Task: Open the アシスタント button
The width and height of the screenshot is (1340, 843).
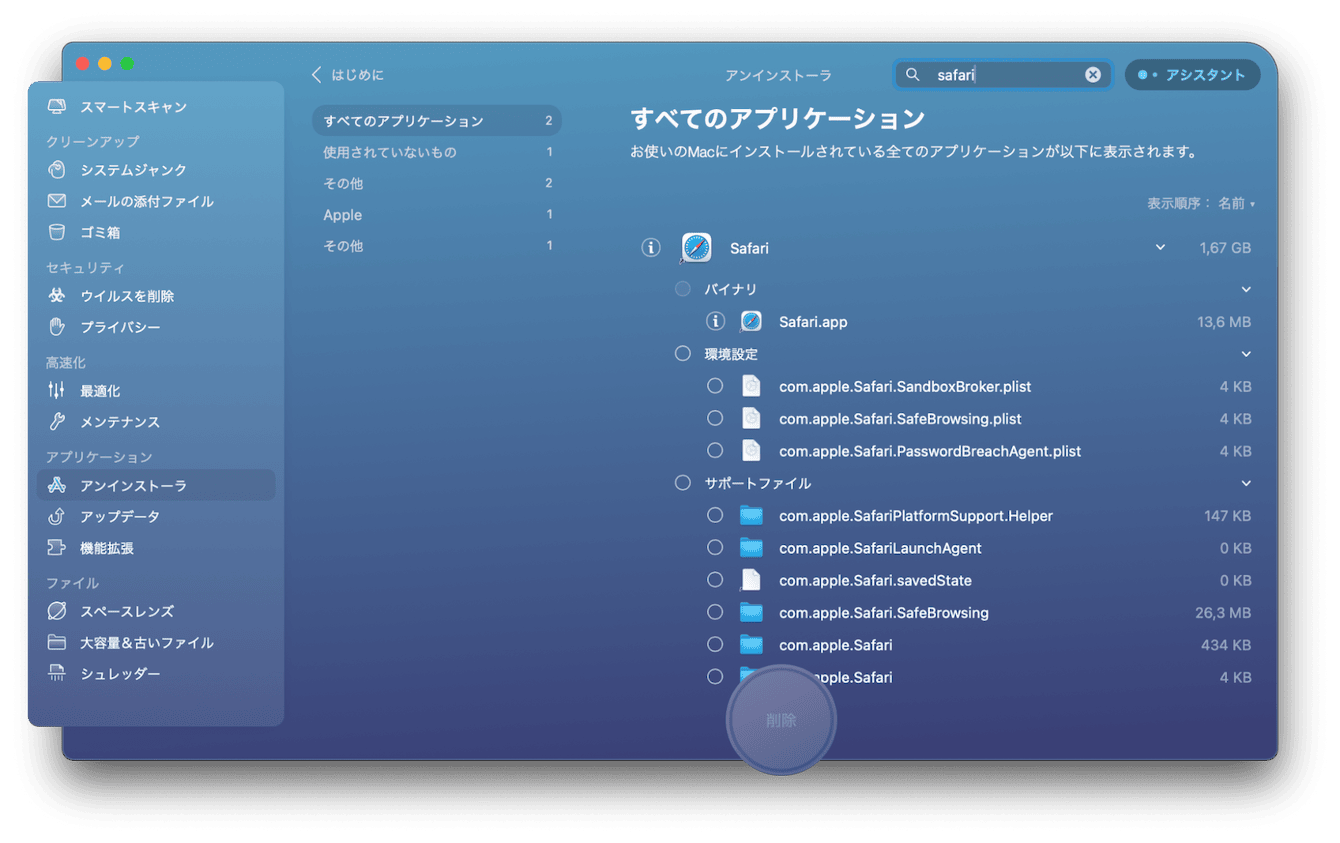Action: click(x=1192, y=75)
